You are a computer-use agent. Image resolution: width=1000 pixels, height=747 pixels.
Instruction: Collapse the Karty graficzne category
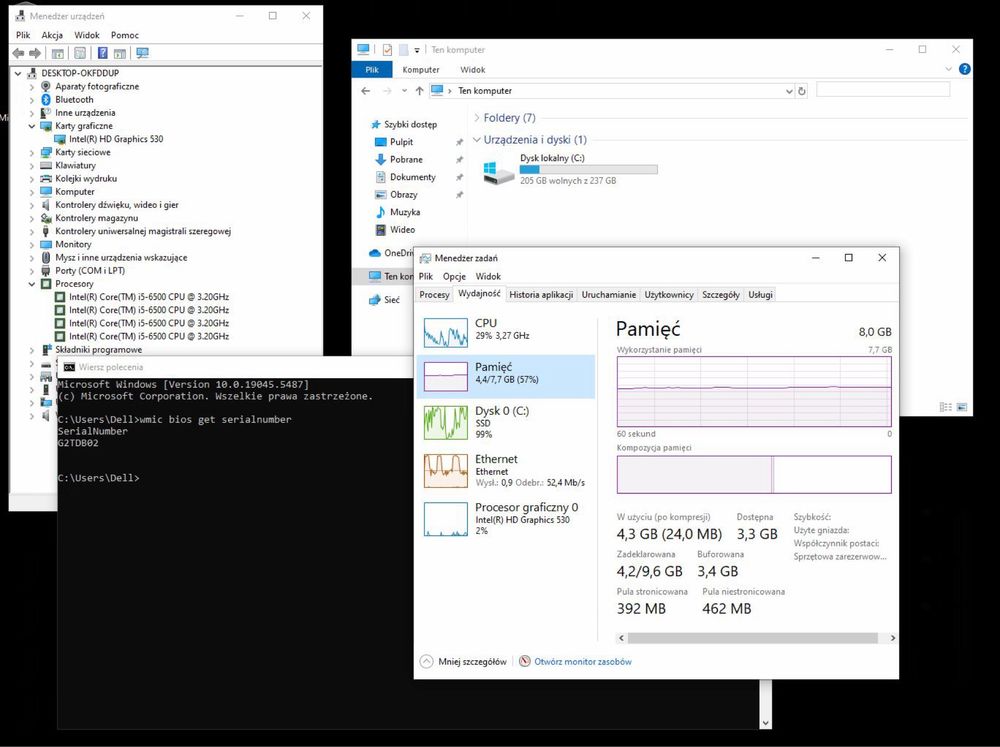(x=32, y=126)
